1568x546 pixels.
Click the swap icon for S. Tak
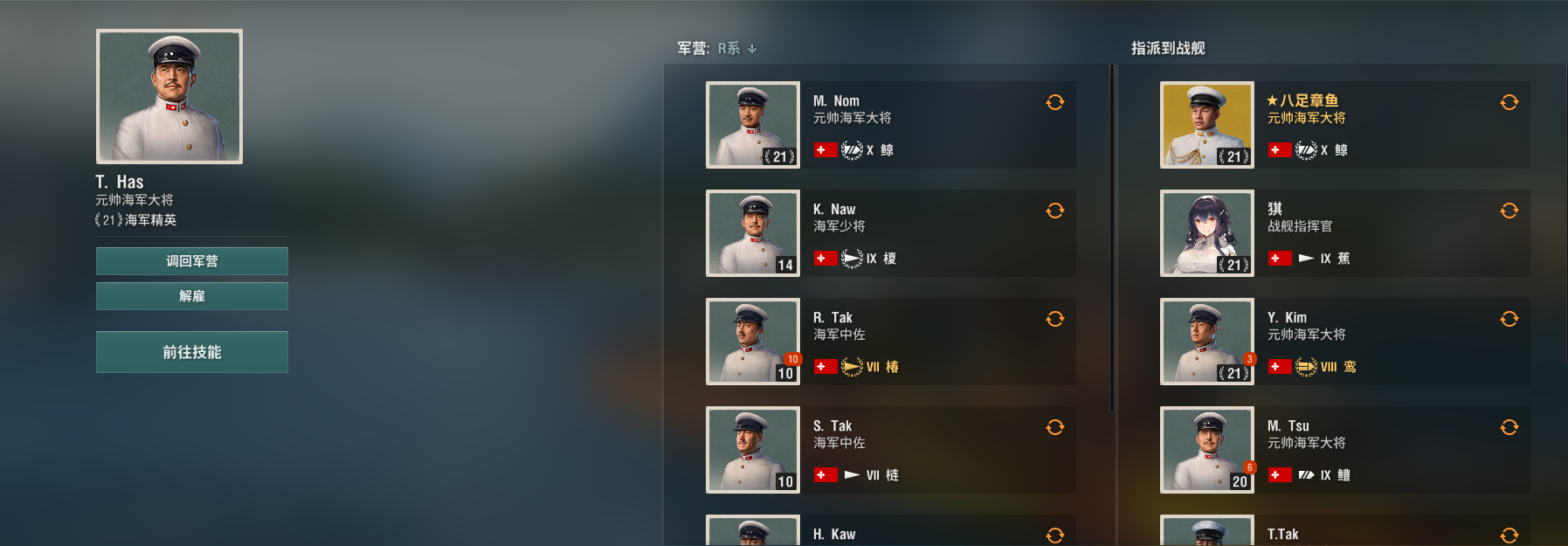tap(1054, 427)
